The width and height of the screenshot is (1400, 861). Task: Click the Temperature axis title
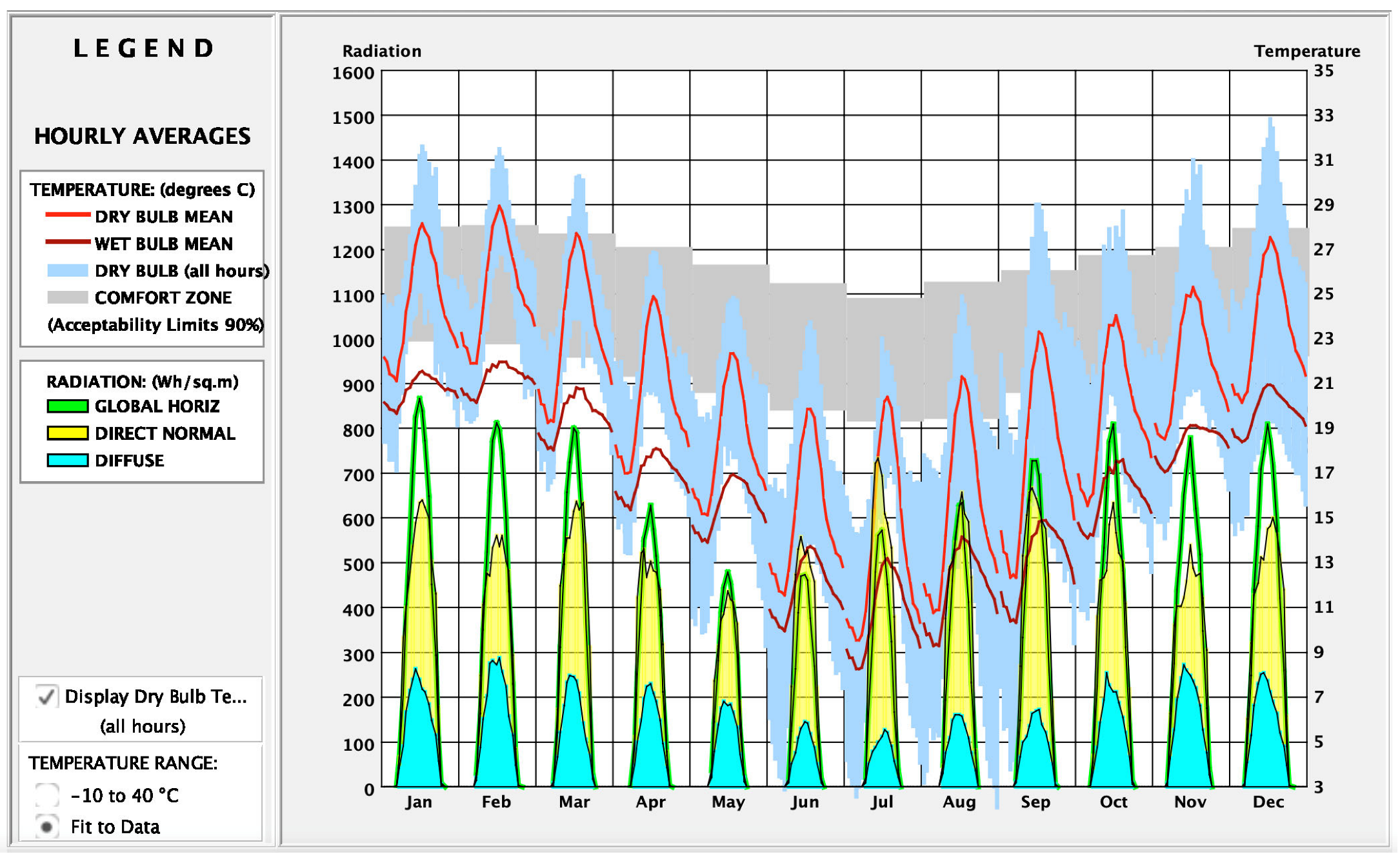1306,51
